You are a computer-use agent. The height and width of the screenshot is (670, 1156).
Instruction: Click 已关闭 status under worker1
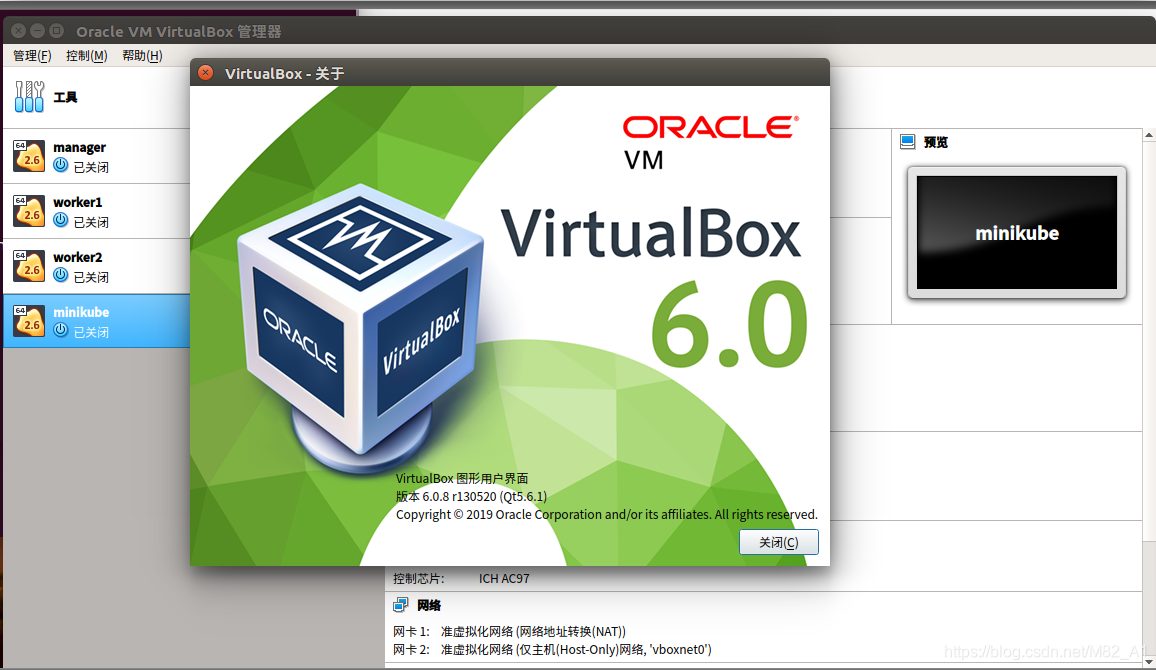tap(91, 222)
